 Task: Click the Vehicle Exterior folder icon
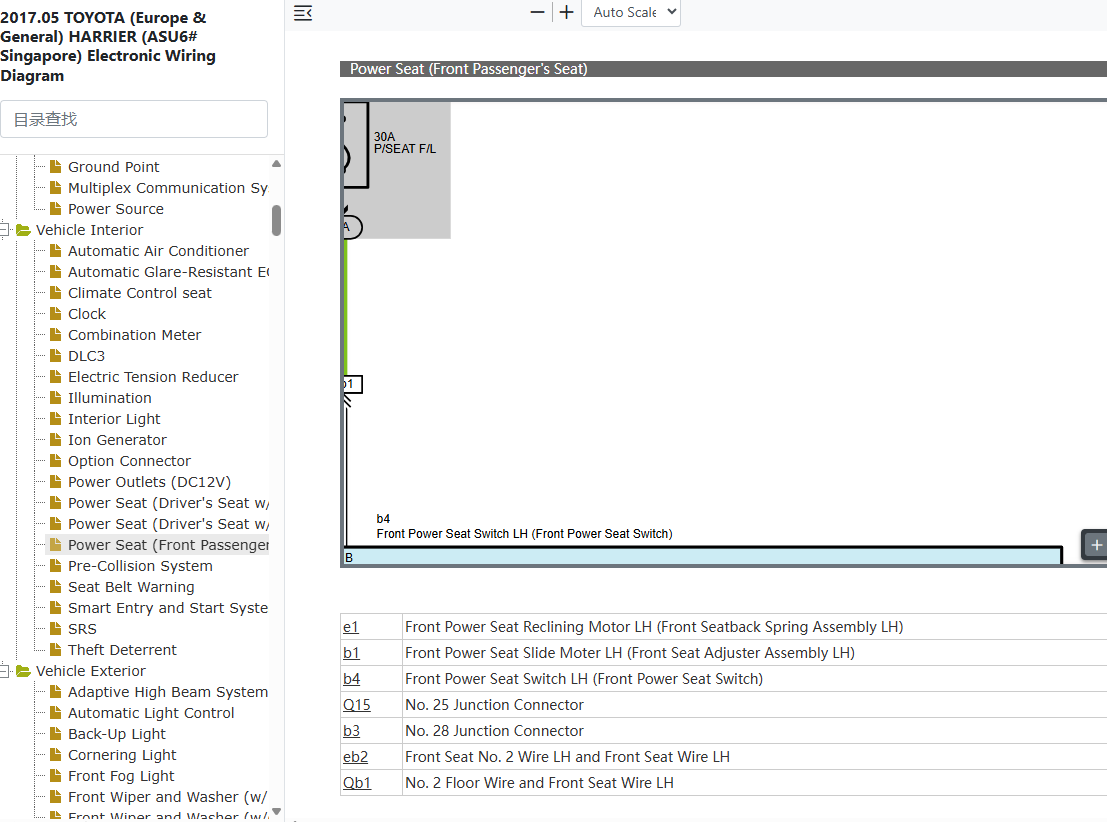click(23, 671)
